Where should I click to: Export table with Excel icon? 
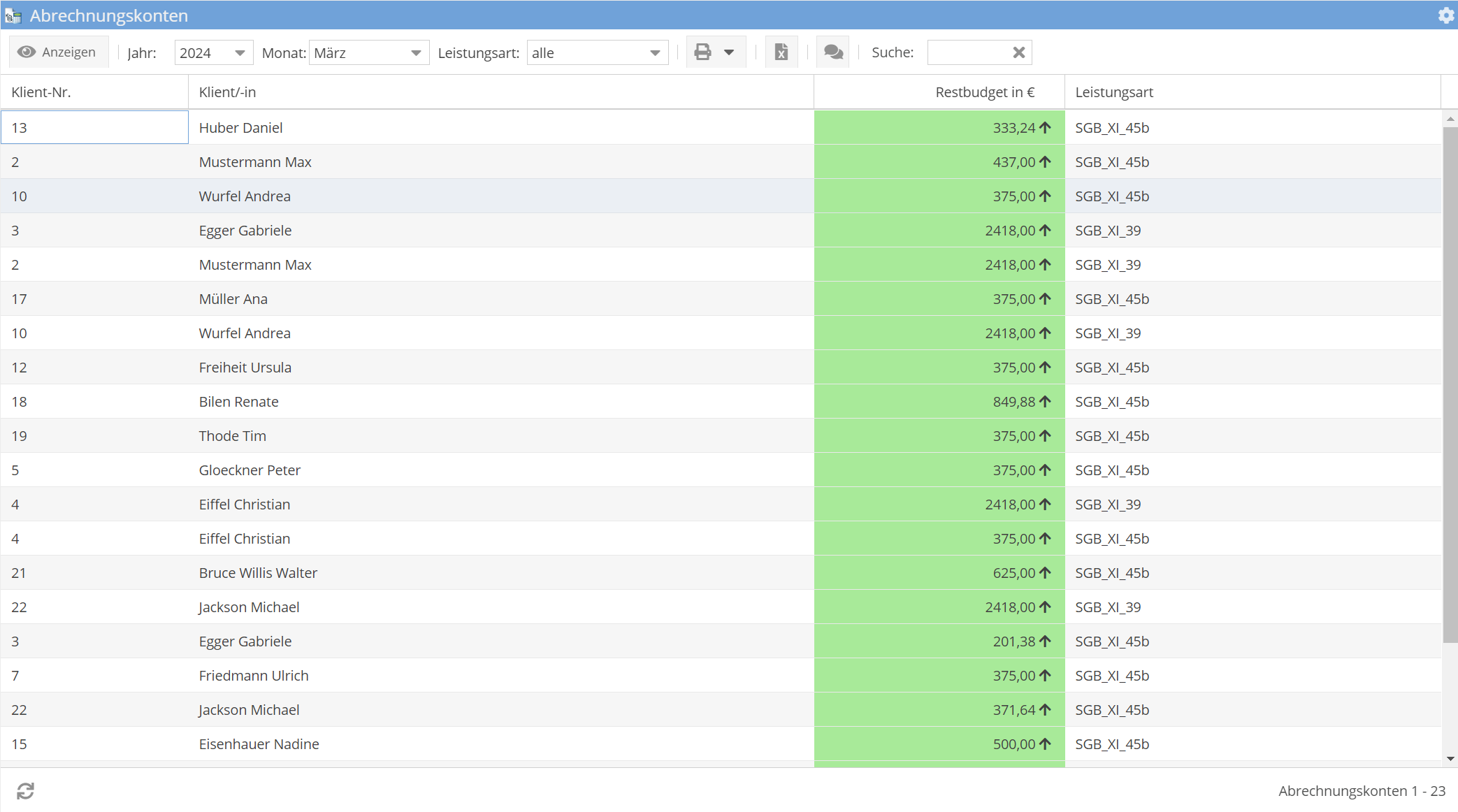coord(781,52)
